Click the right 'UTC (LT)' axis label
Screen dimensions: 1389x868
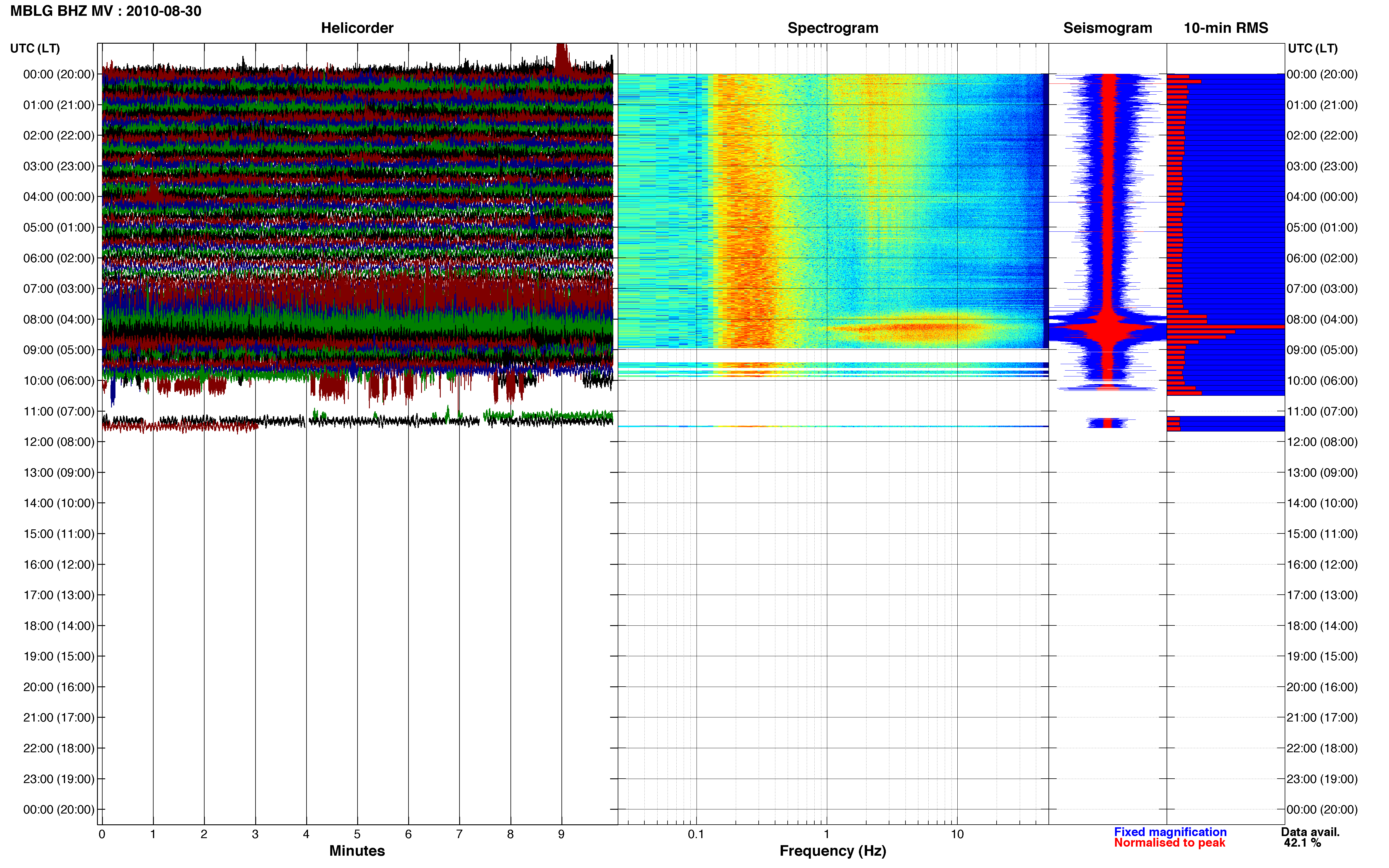[x=1312, y=48]
